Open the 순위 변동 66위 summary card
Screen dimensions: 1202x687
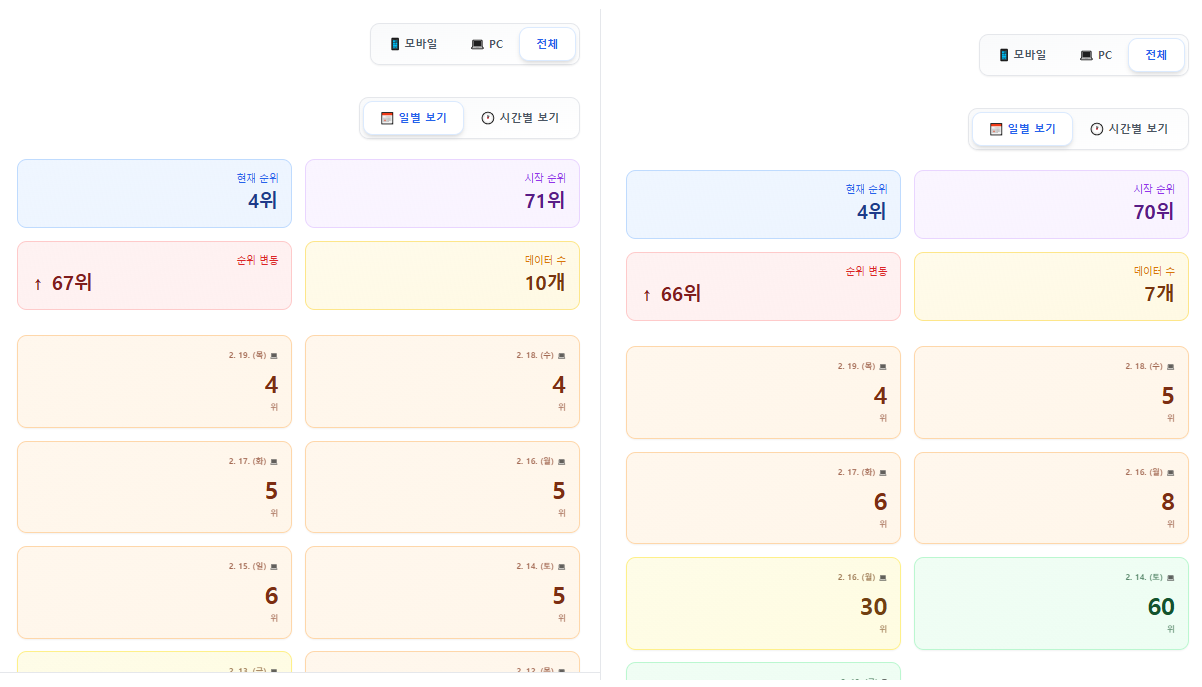point(763,286)
